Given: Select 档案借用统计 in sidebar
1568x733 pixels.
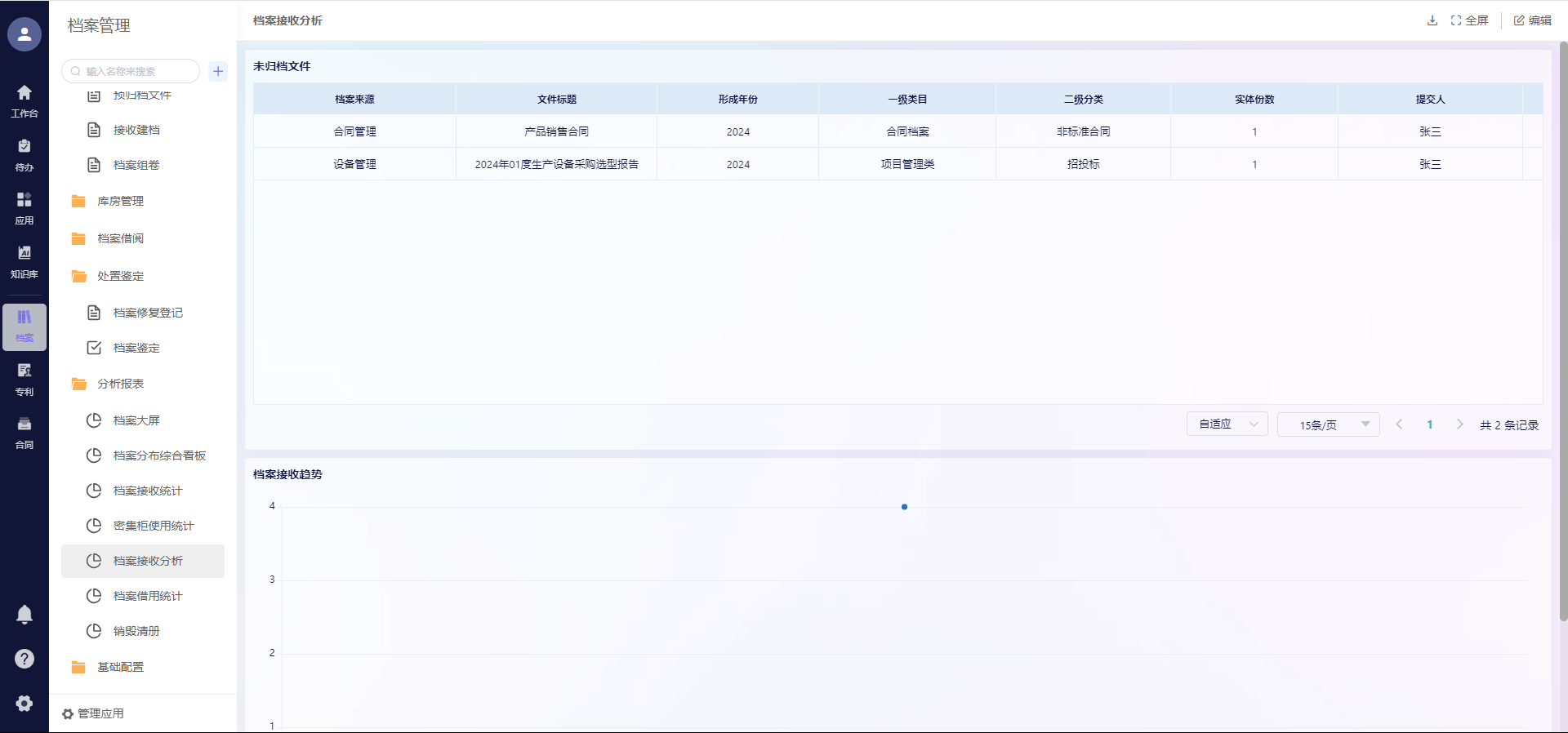Looking at the screenshot, I should click(x=148, y=596).
